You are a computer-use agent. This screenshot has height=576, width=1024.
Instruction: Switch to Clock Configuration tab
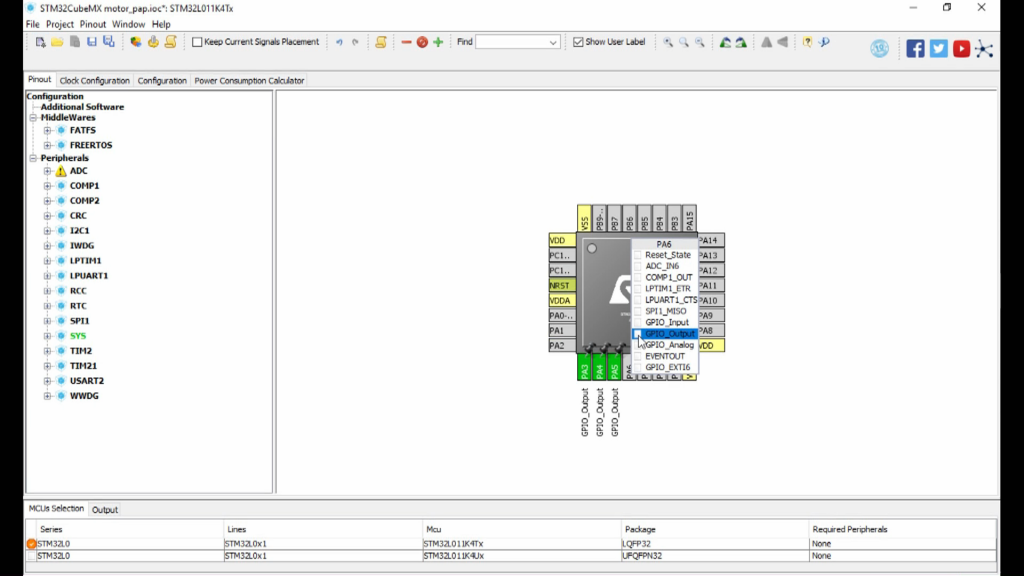tap(94, 80)
